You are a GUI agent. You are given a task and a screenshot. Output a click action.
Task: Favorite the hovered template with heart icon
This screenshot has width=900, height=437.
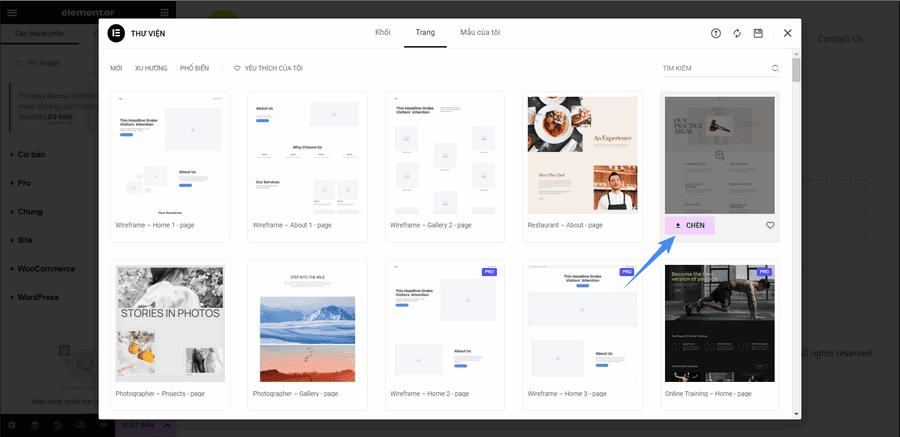coord(770,226)
